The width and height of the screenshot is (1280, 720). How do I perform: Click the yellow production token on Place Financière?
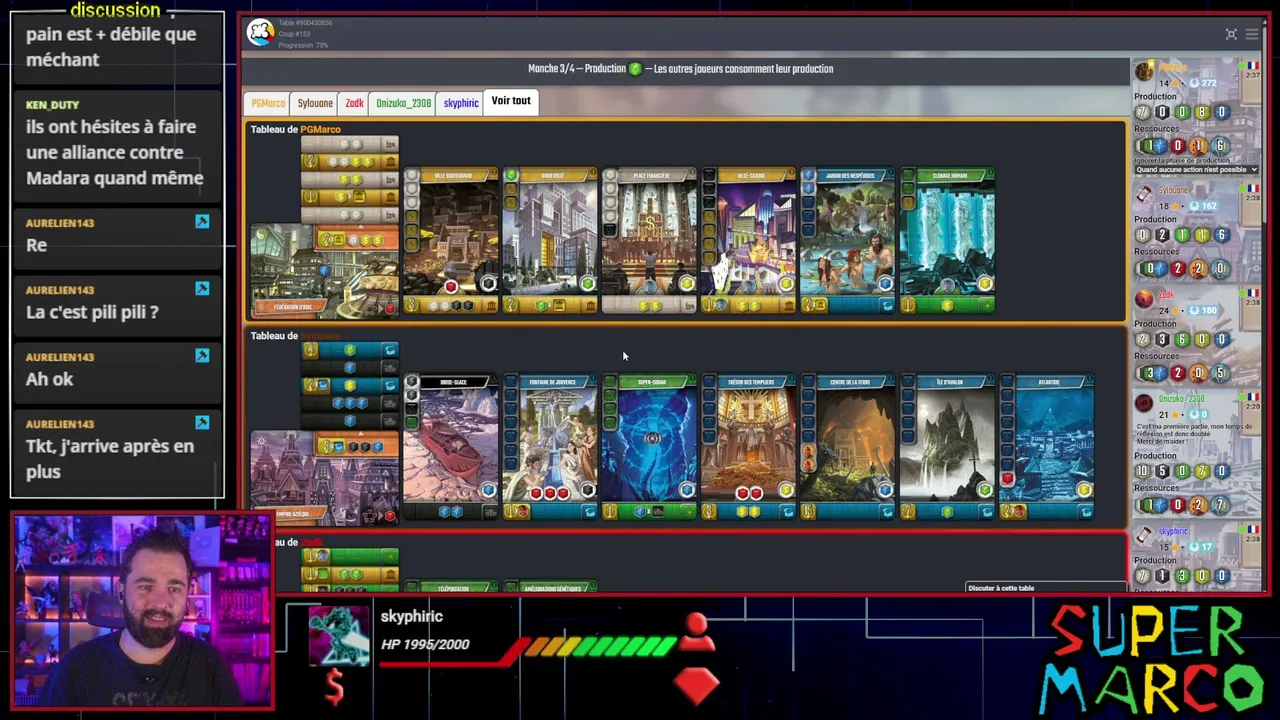point(686,284)
